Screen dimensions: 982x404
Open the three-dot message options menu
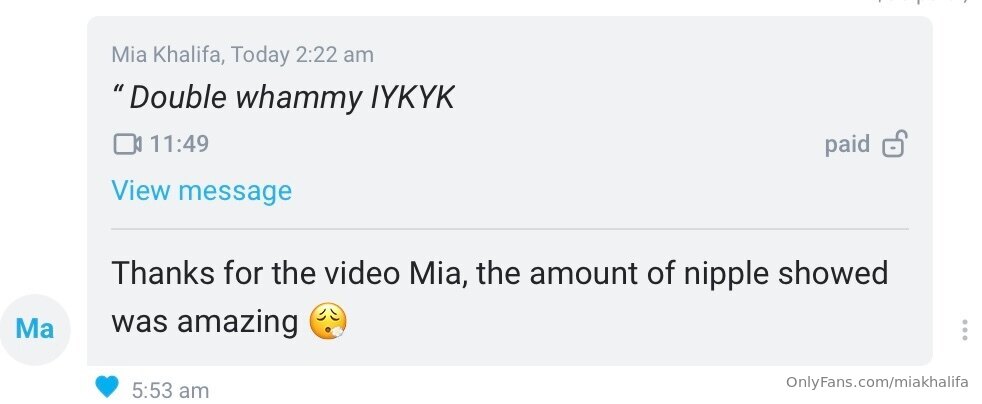pyautogui.click(x=964, y=330)
